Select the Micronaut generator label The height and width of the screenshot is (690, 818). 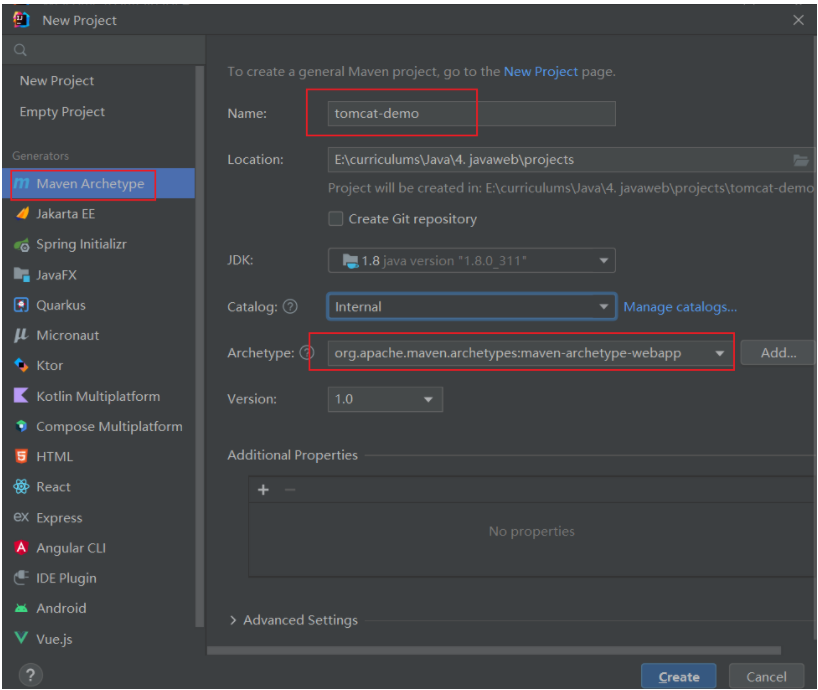(67, 335)
